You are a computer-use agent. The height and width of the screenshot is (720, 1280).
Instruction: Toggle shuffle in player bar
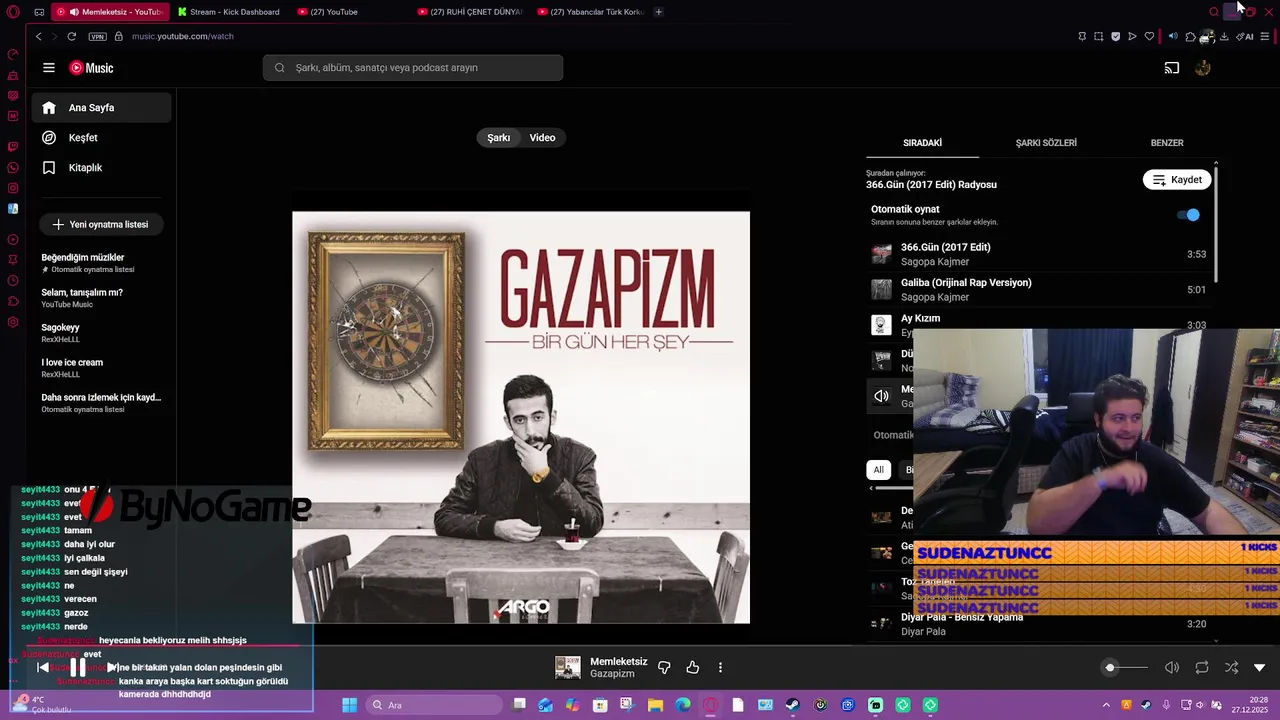[x=1231, y=667]
